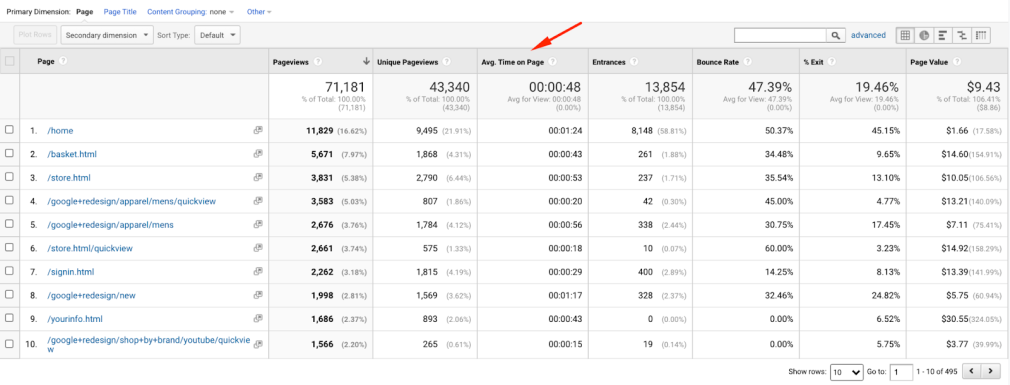Sort by Entrances column header
This screenshot has width=1010, height=385.
[x=609, y=62]
